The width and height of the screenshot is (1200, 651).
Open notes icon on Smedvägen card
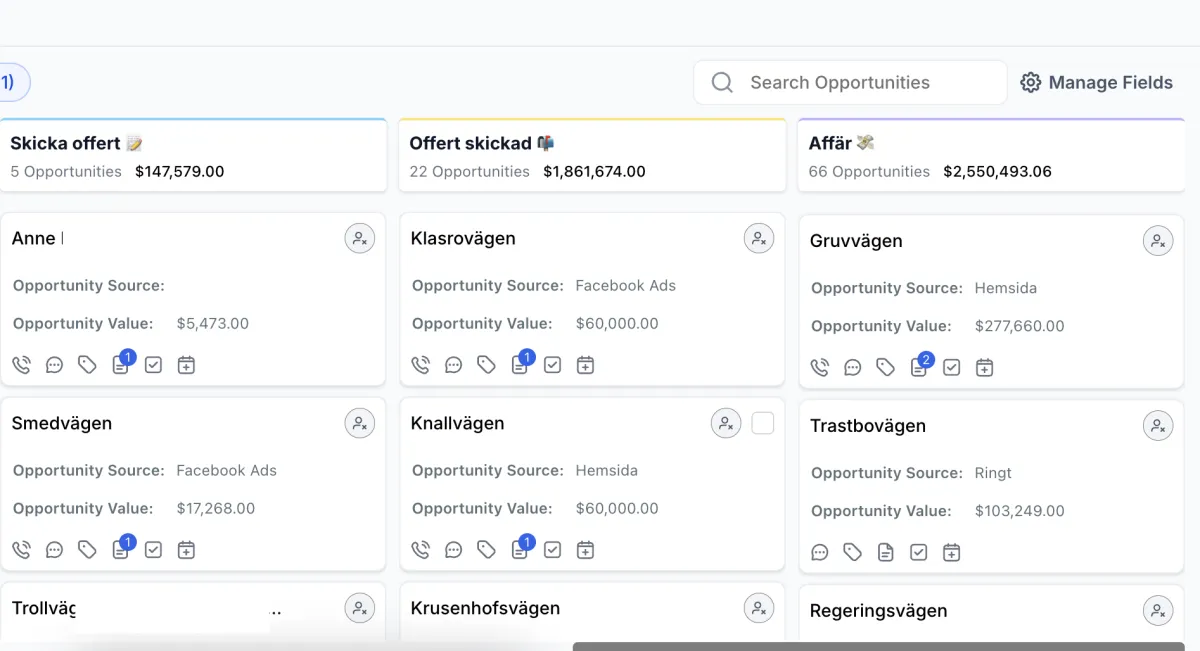click(x=120, y=550)
